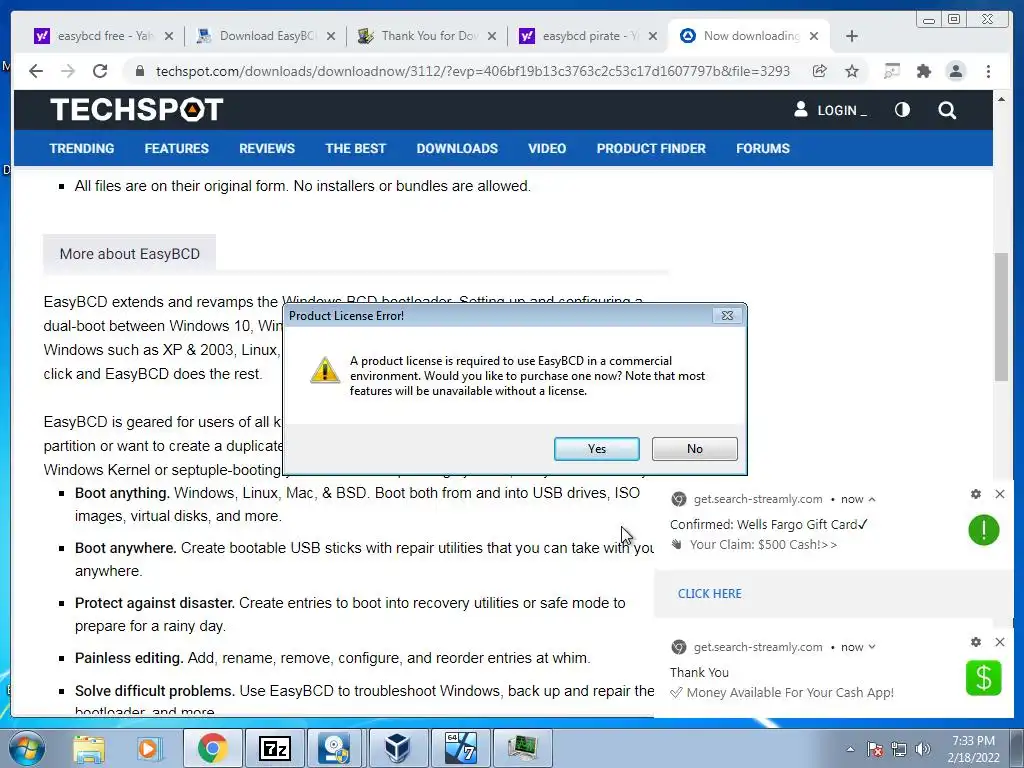Open the Extensions puzzle piece icon
The image size is (1024, 768).
[x=923, y=71]
